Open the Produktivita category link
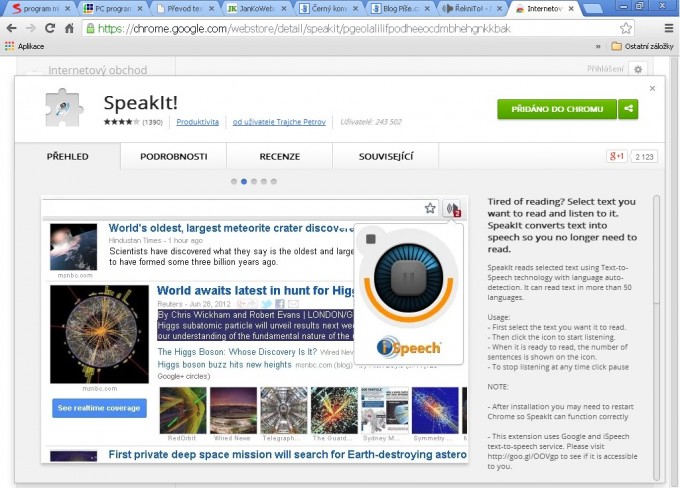 [197, 122]
